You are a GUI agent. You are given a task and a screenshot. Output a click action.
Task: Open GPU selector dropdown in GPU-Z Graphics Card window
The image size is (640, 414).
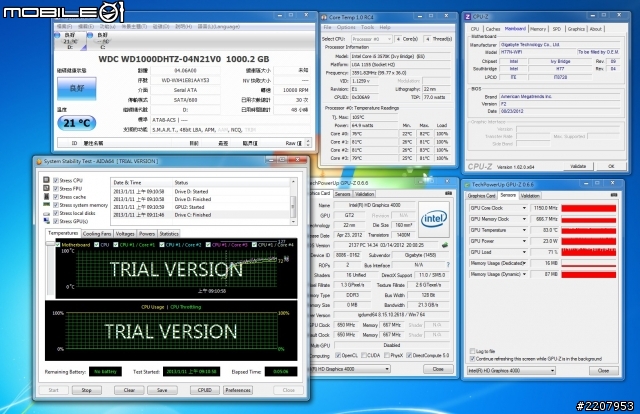coord(351,369)
